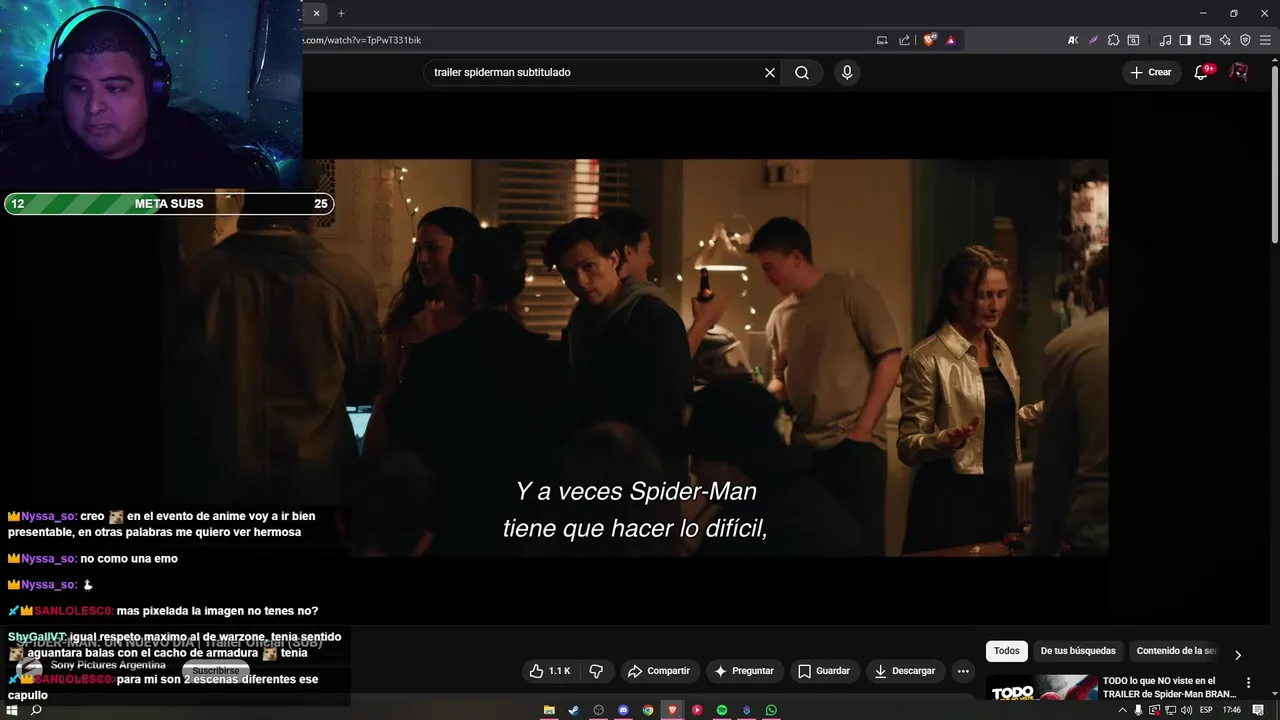Like the video with thumbs up

550,671
